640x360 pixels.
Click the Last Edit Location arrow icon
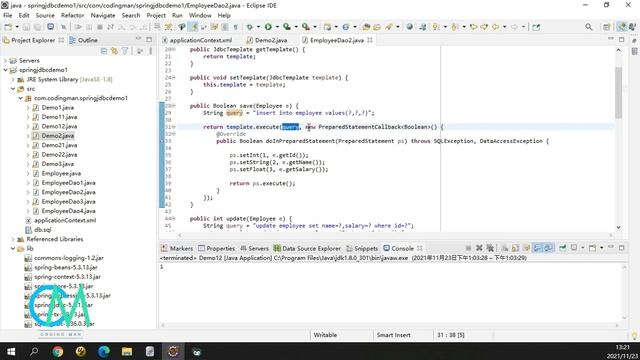pos(473,27)
